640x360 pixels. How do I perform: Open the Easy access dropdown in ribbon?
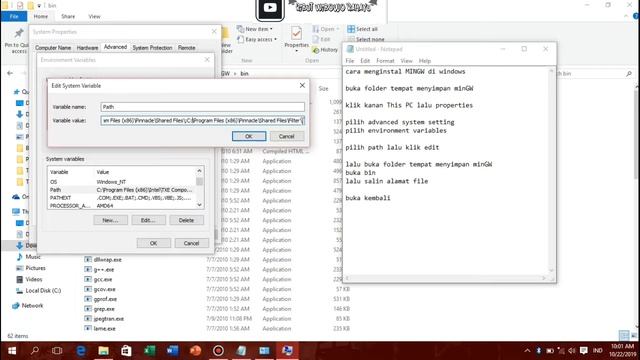tap(257, 40)
